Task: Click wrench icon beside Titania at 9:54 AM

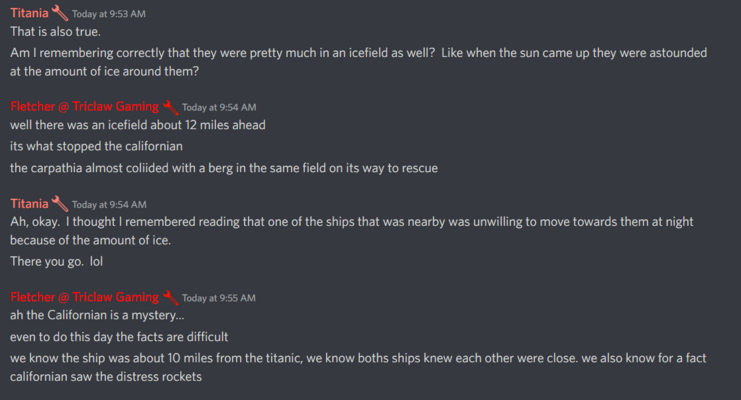Action: [60, 204]
